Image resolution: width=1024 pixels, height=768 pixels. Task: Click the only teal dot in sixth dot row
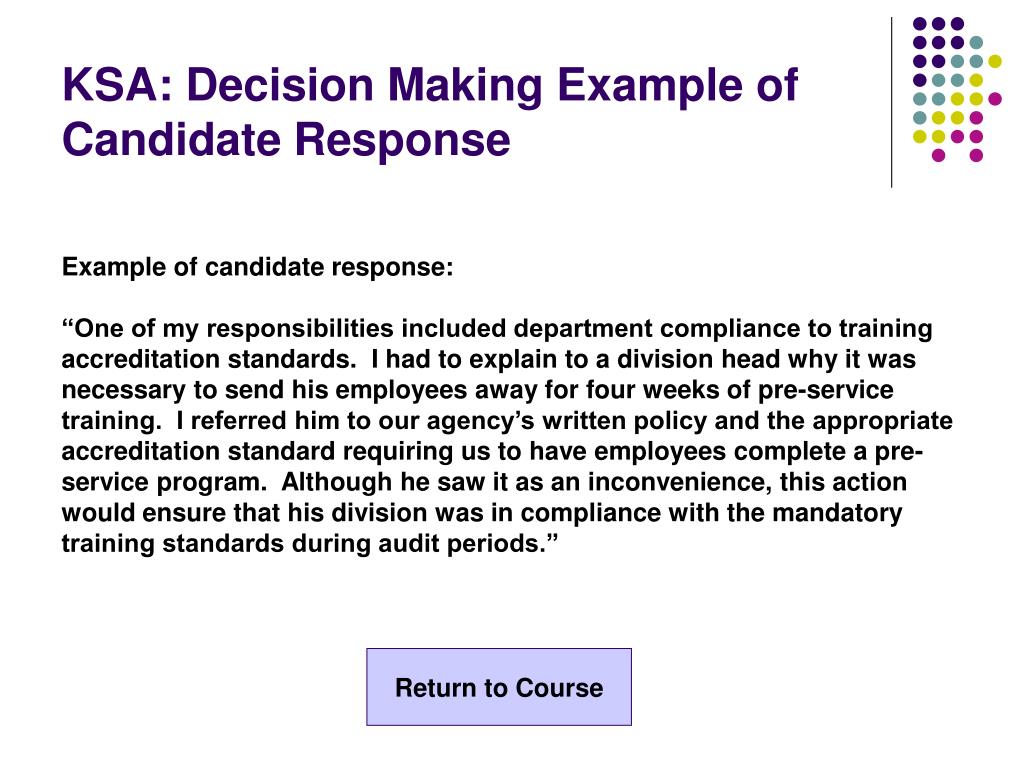pos(920,118)
